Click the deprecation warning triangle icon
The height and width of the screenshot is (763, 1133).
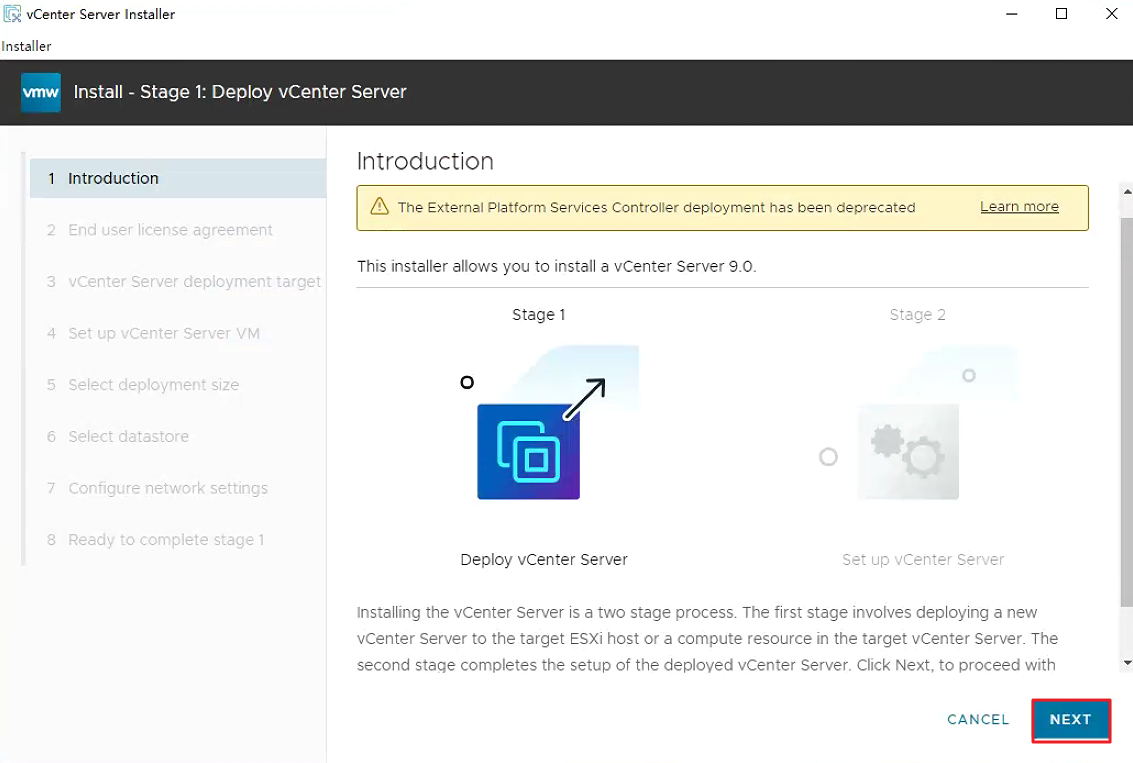(x=379, y=207)
